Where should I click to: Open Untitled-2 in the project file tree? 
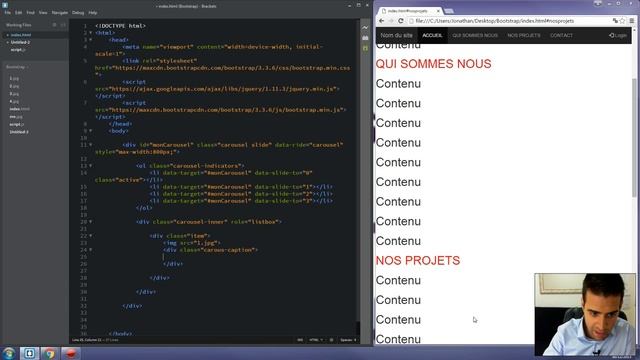(x=19, y=132)
